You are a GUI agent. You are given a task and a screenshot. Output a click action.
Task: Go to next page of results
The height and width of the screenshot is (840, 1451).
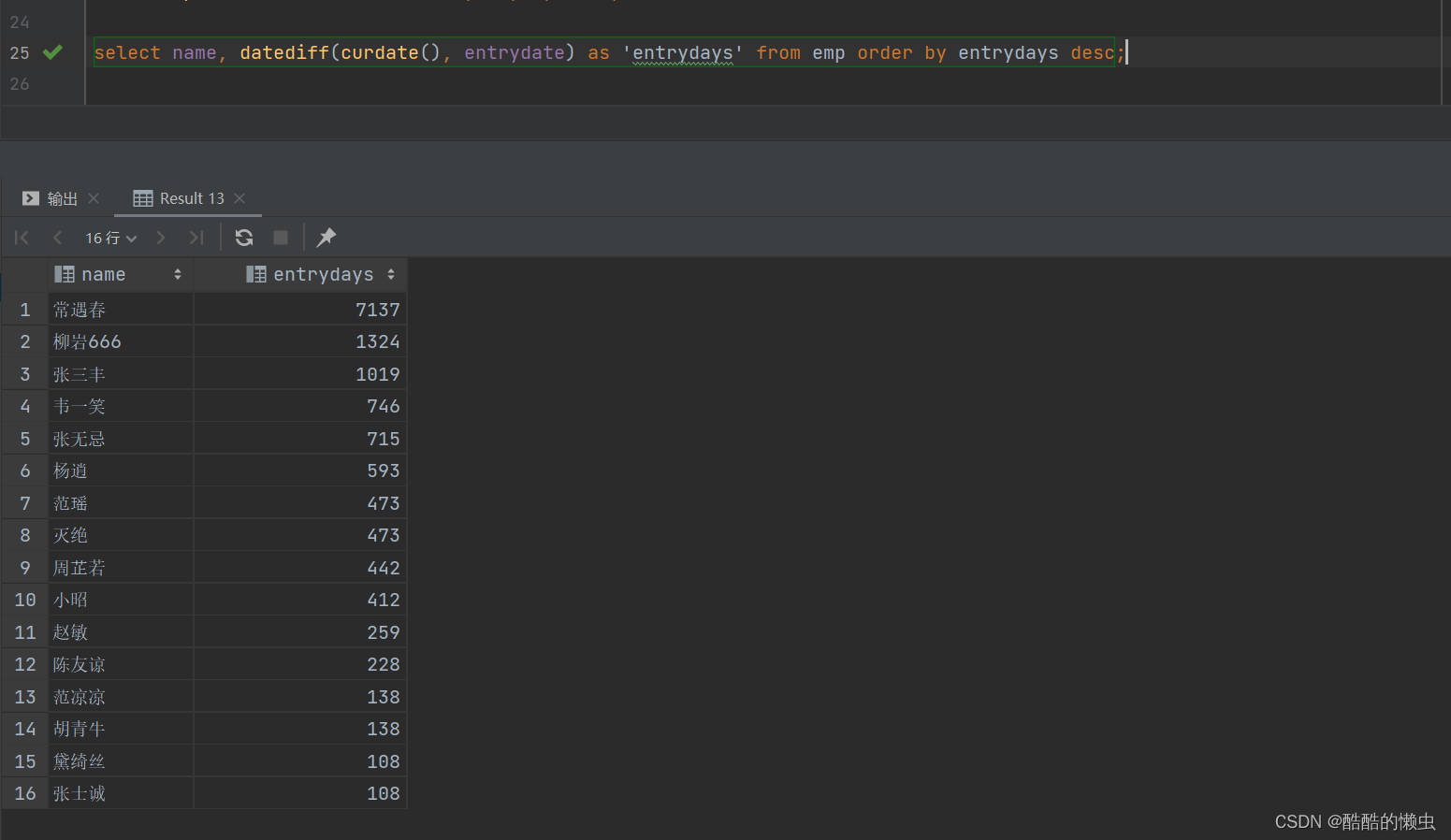[161, 238]
